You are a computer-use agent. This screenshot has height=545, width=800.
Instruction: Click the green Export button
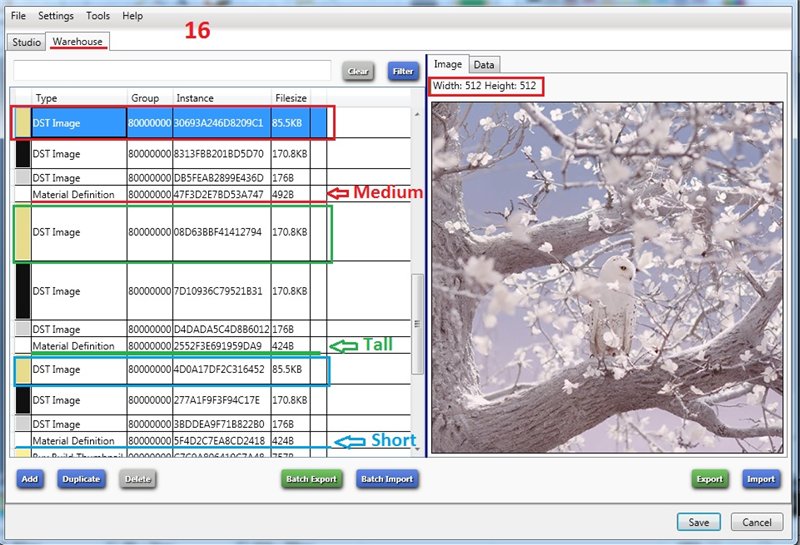tap(710, 479)
